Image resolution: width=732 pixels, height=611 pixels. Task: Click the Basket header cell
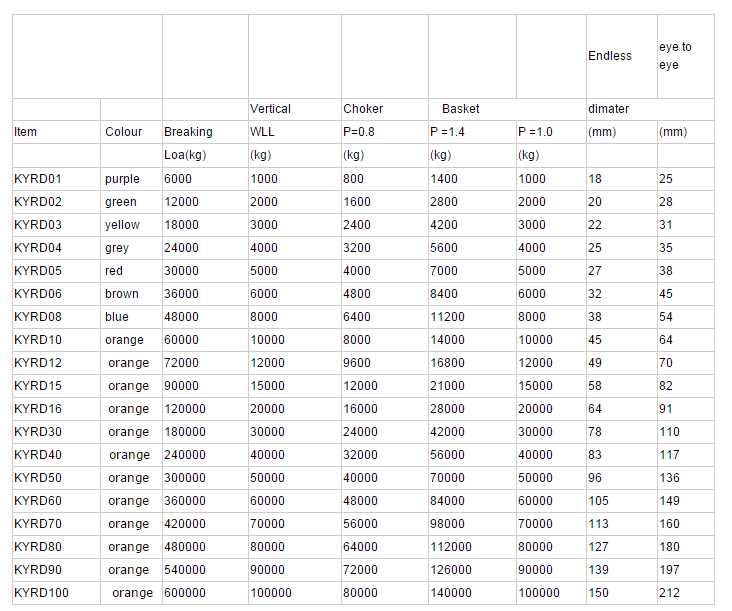[x=461, y=109]
